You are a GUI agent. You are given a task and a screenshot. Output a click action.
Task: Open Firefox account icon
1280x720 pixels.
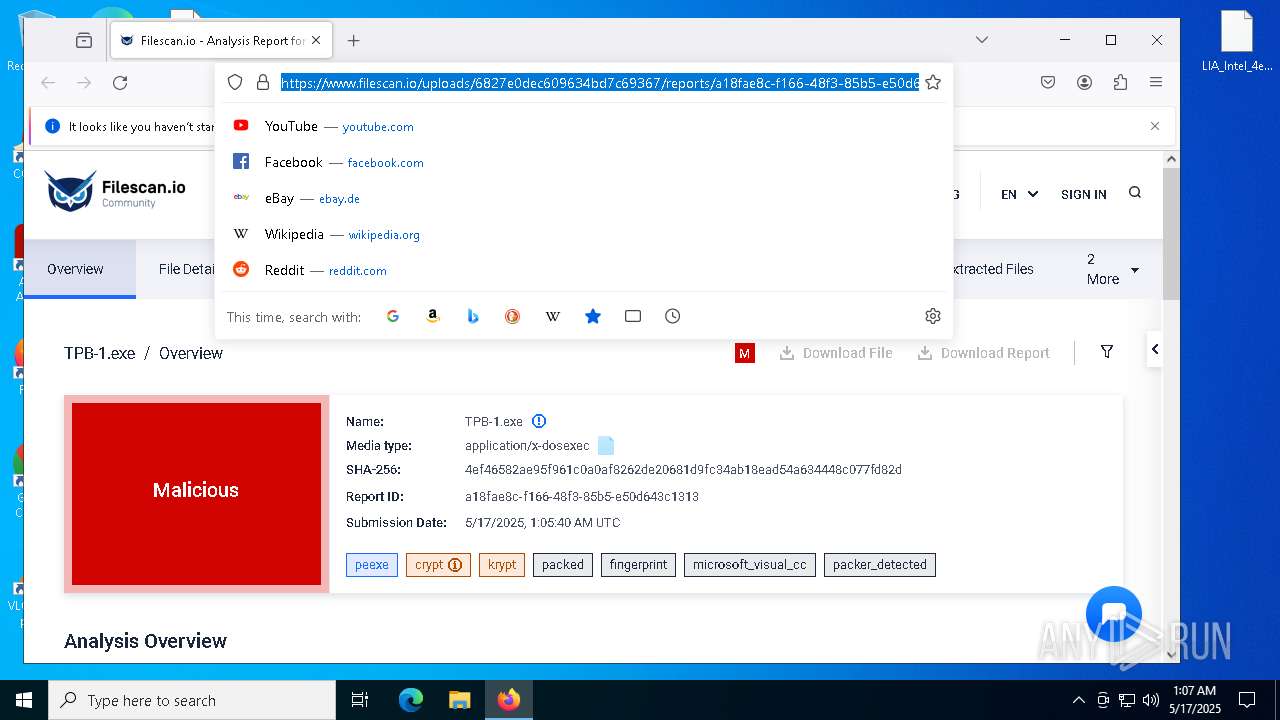pos(1084,83)
